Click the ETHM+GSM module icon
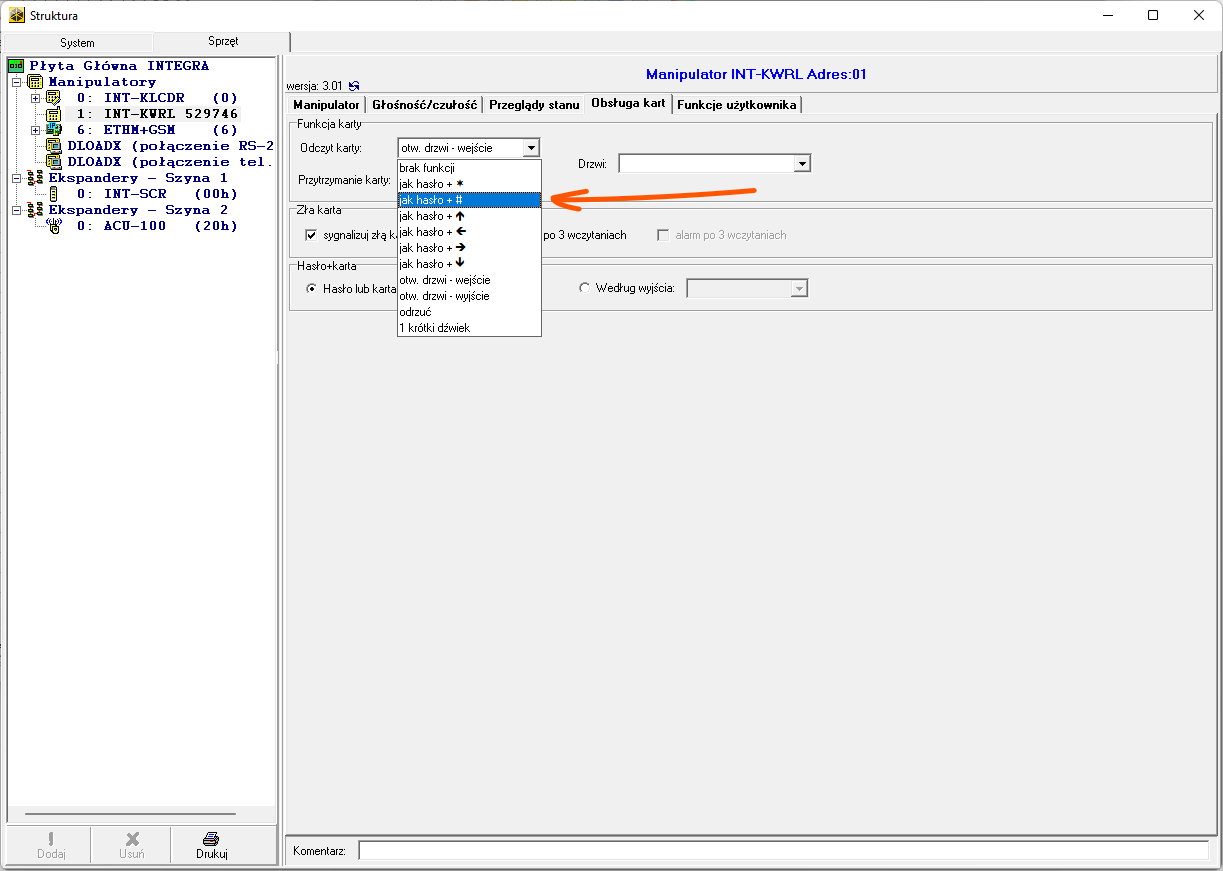This screenshot has width=1223, height=871. coord(54,130)
